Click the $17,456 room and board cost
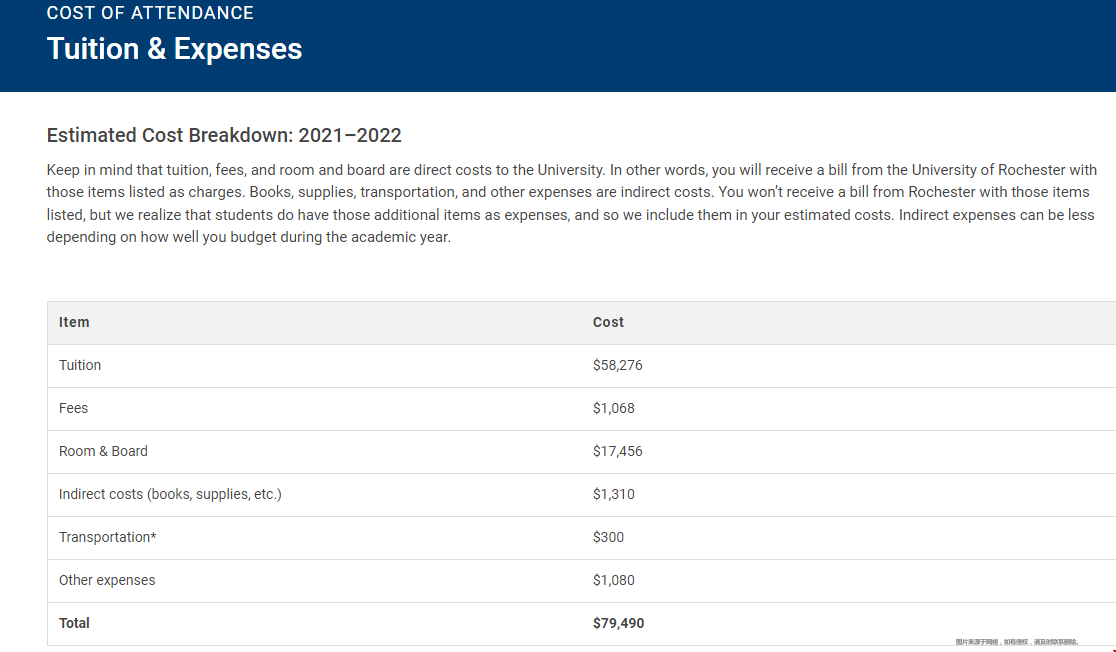 pyautogui.click(x=618, y=451)
